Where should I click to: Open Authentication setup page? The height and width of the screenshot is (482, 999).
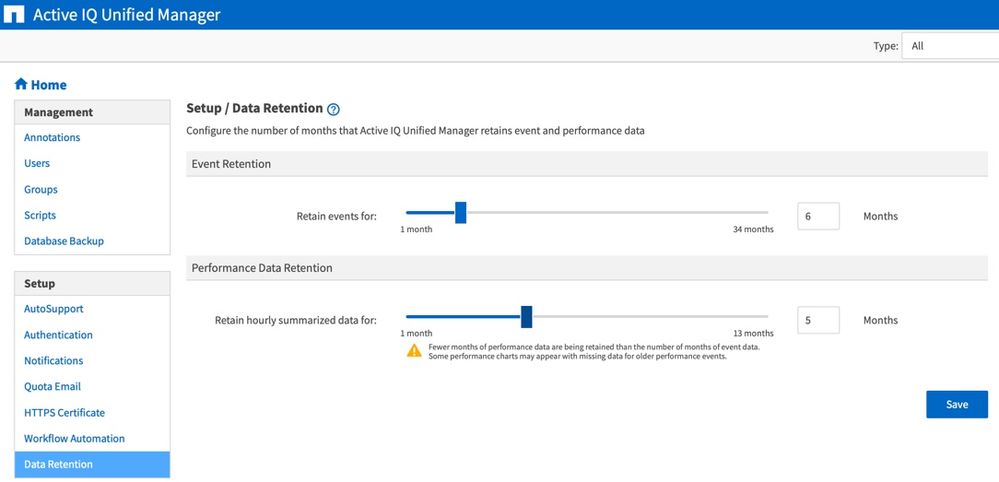58,336
